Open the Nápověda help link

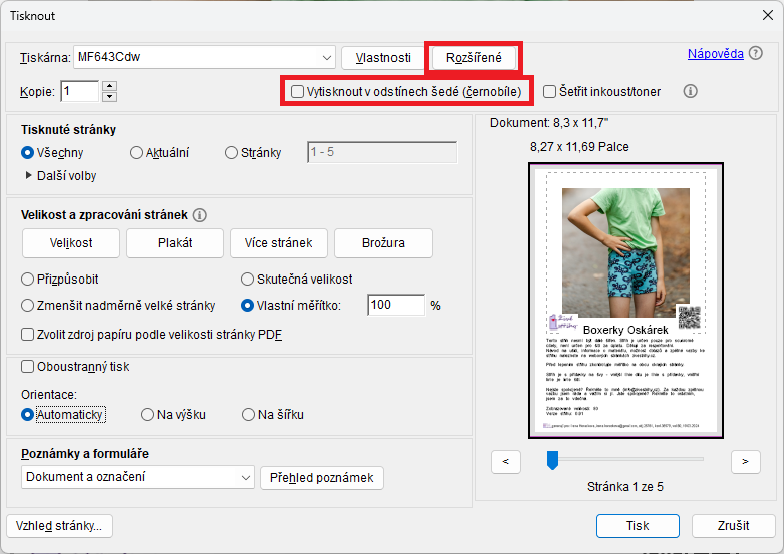(x=715, y=54)
